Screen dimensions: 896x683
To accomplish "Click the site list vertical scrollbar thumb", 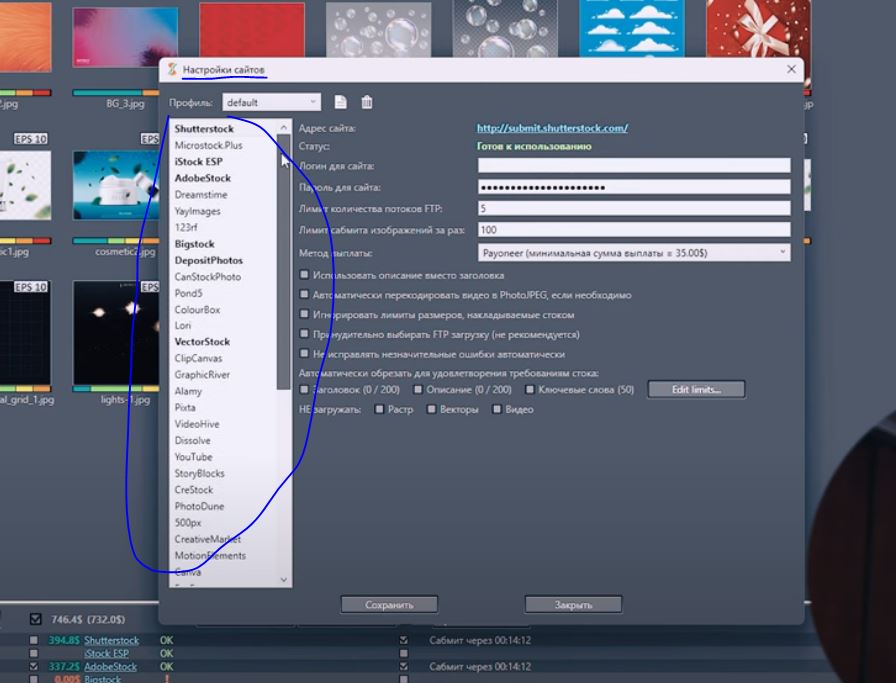I will click(283, 262).
